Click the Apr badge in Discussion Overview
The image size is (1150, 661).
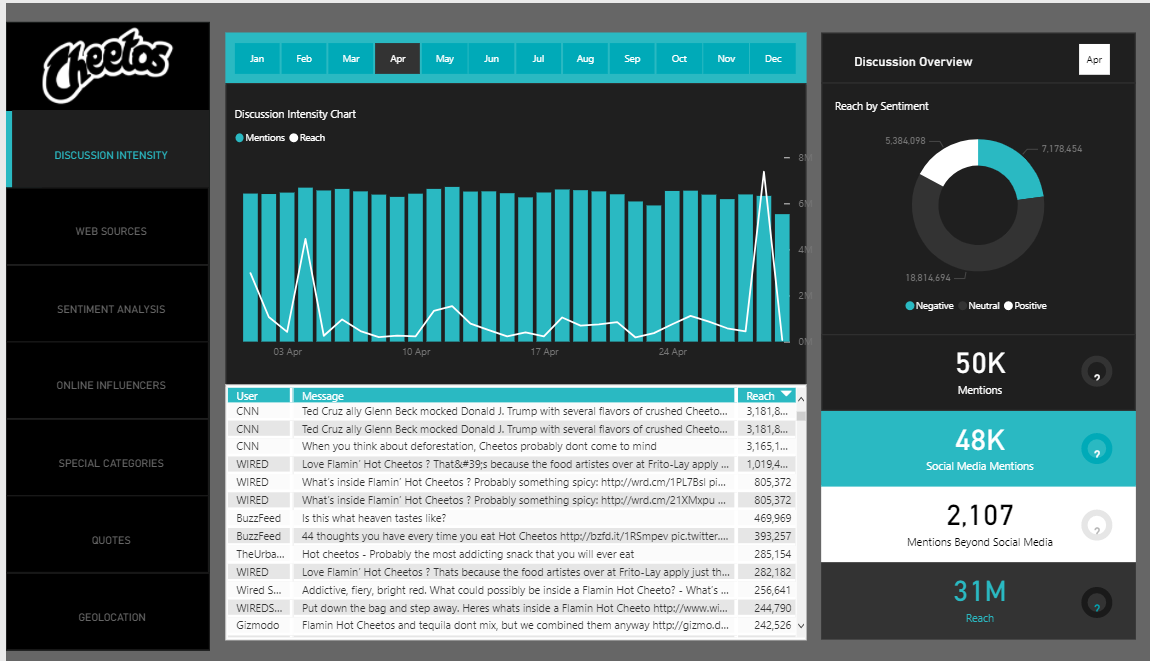pyautogui.click(x=1094, y=59)
